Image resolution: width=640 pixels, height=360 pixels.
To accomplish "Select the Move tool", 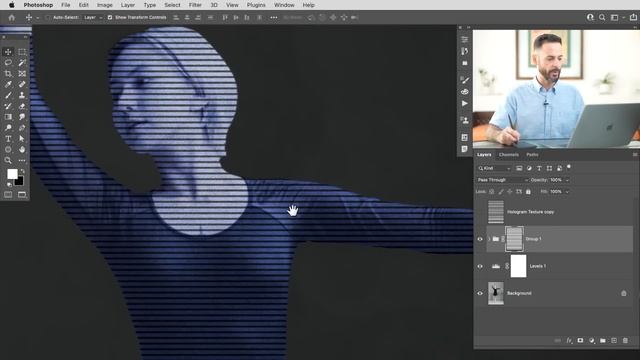I will pyautogui.click(x=8, y=52).
